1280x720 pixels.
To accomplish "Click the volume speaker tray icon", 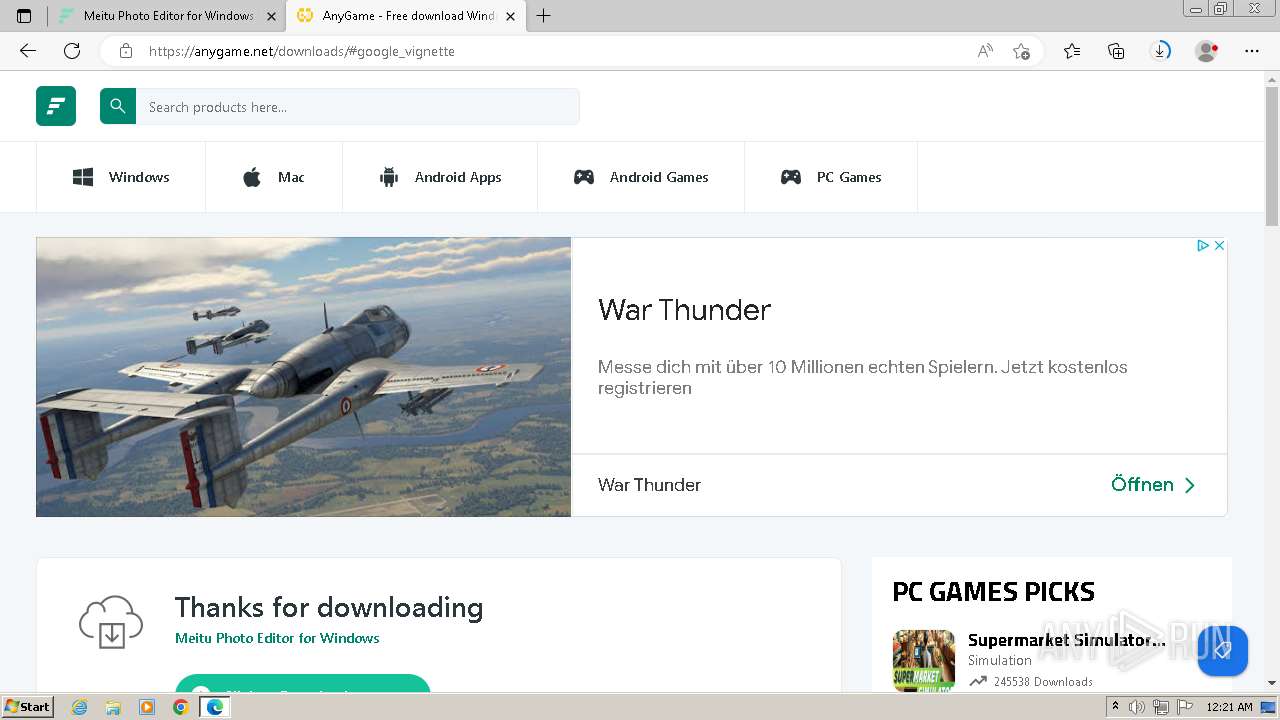I will click(1137, 707).
